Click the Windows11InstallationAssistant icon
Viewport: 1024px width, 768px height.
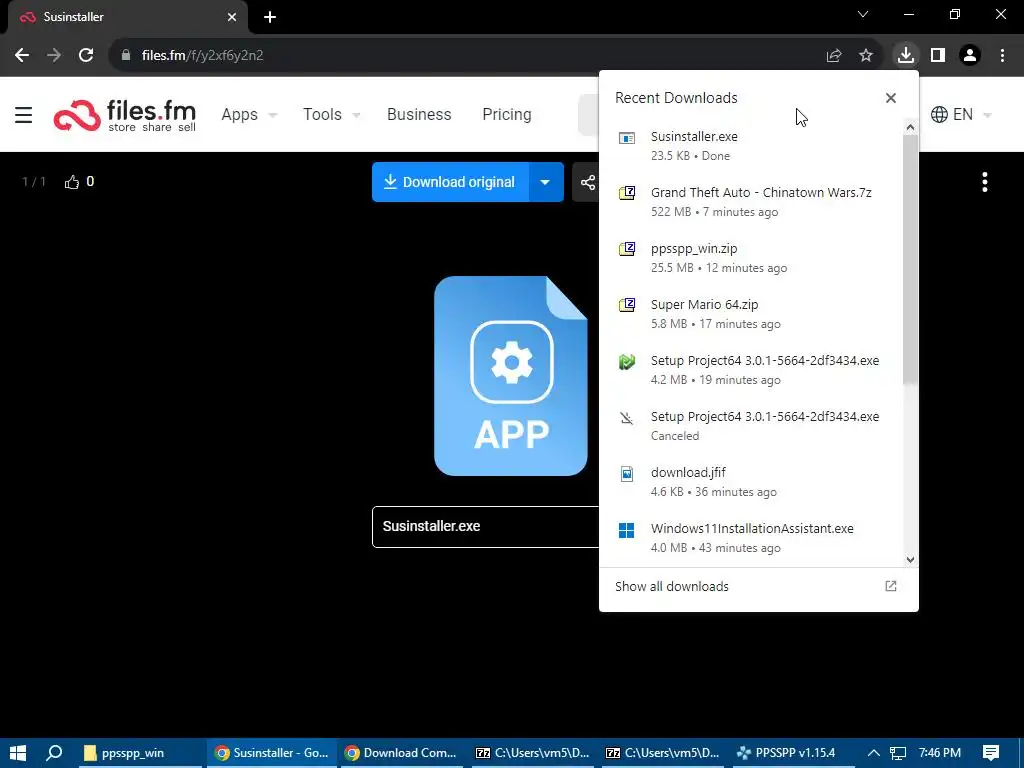point(626,530)
